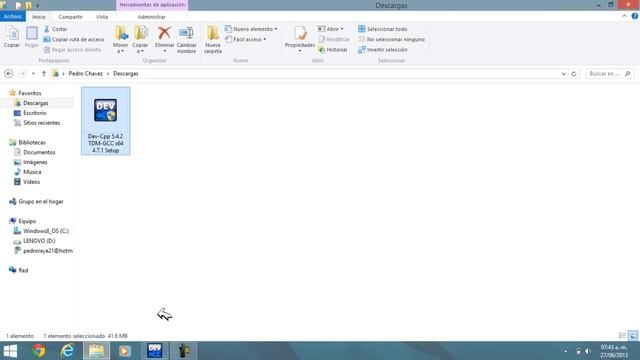Click the Dev-C++ taskbar icon
This screenshot has height=360, width=640.
(x=155, y=351)
